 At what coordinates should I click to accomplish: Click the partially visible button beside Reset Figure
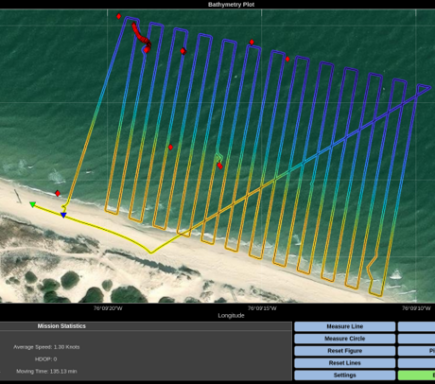416,351
